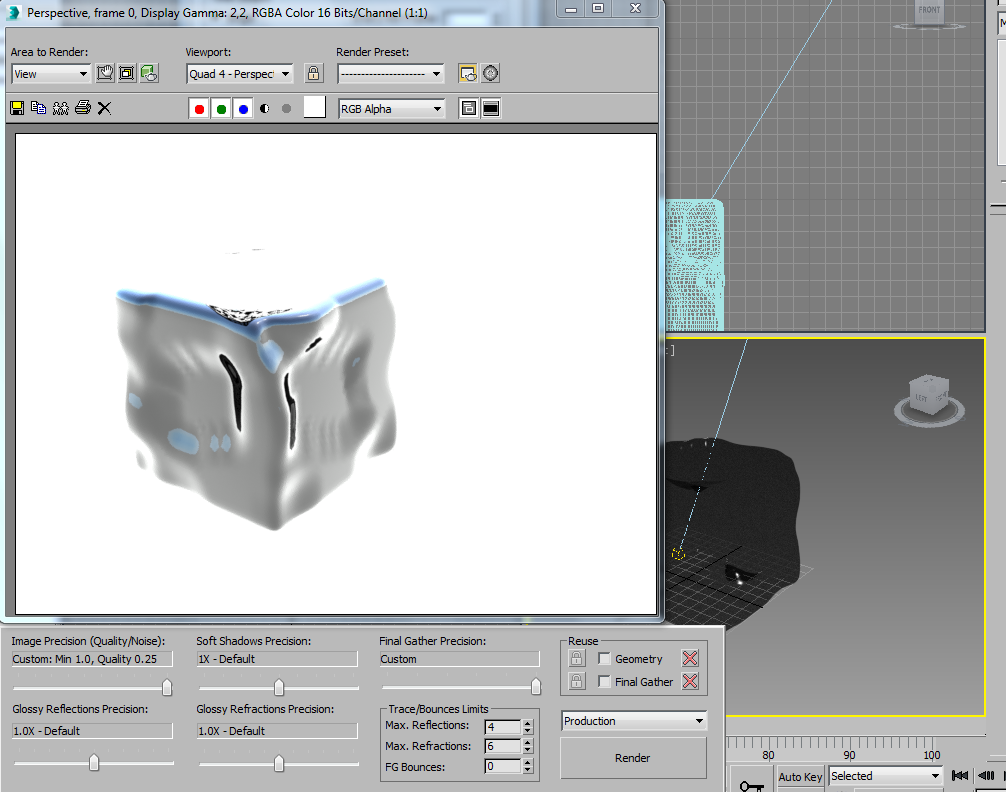The height and width of the screenshot is (792, 1006).
Task: Click the previous frame playback button
Action: [987, 776]
